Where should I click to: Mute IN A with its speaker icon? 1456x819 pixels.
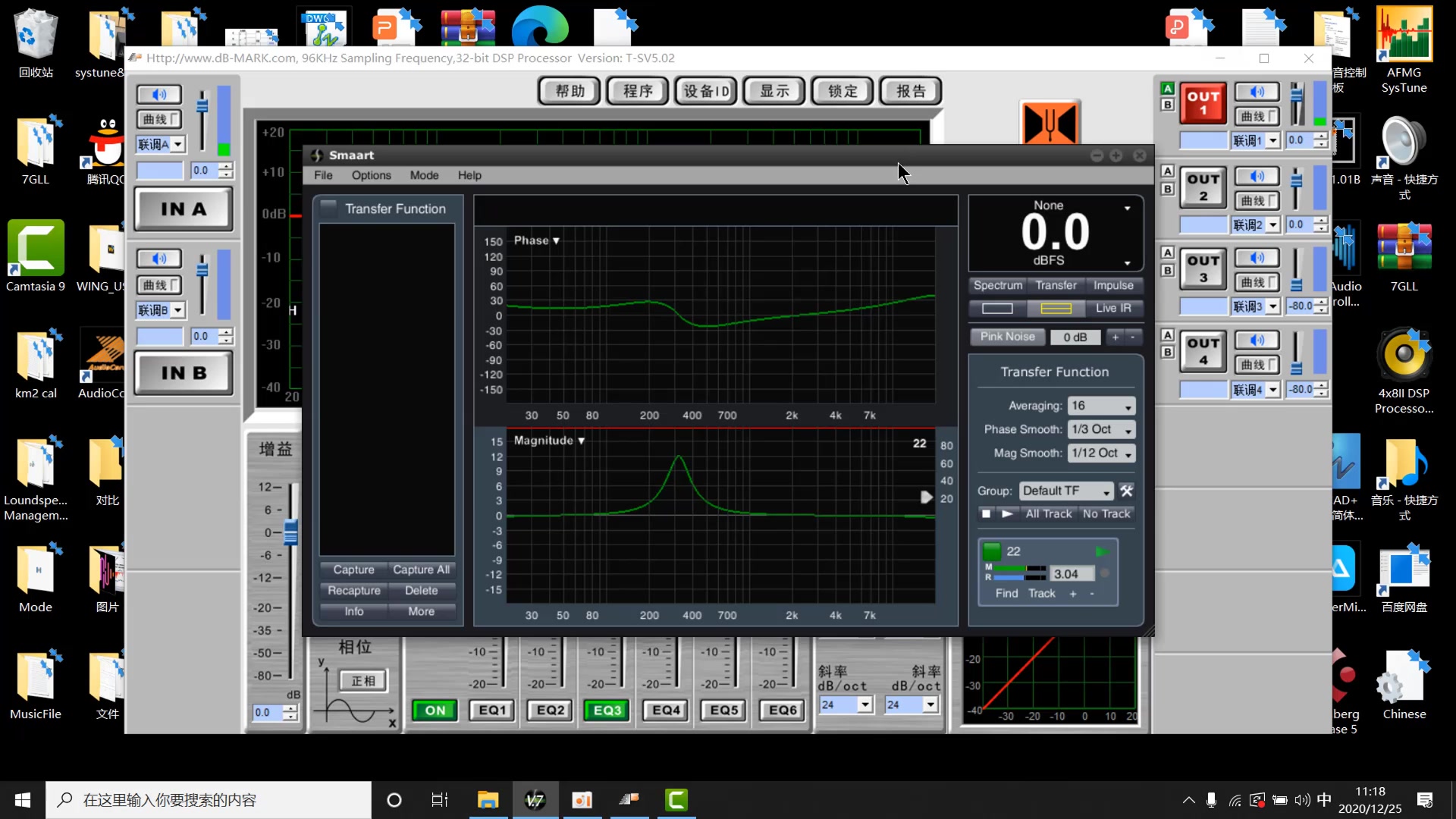[x=158, y=94]
